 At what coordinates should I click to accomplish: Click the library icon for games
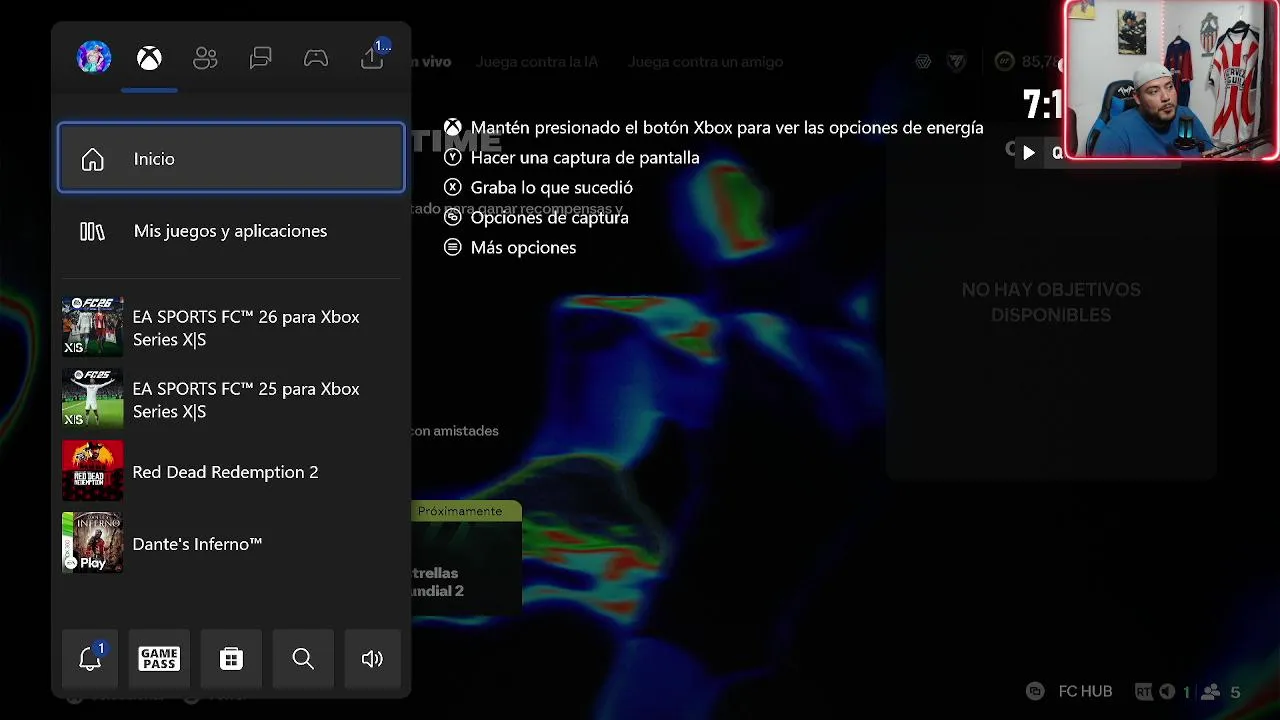coord(92,231)
